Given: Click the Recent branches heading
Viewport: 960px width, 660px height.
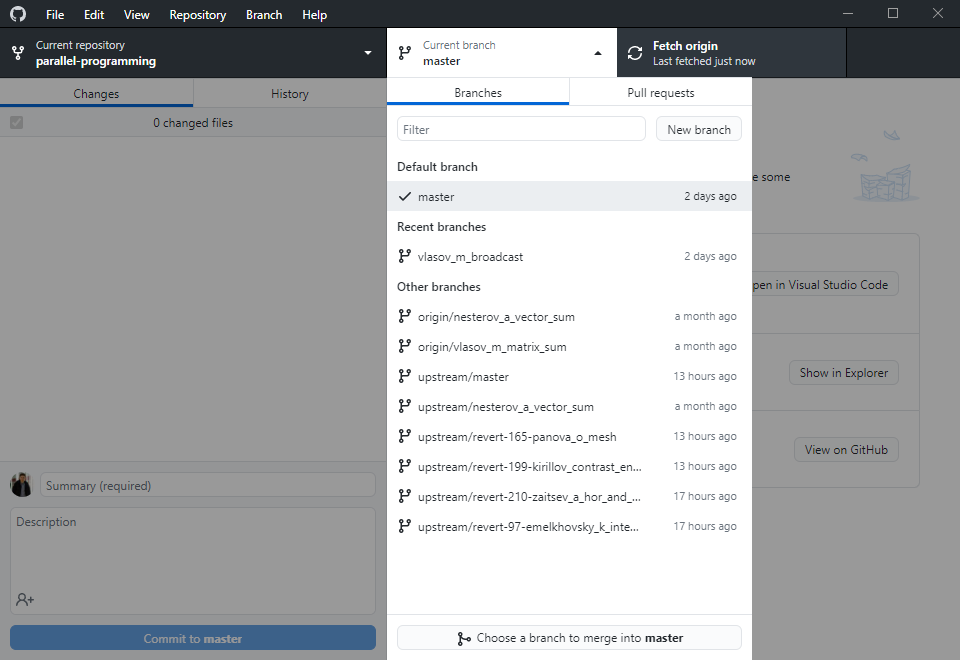Looking at the screenshot, I should (x=441, y=227).
